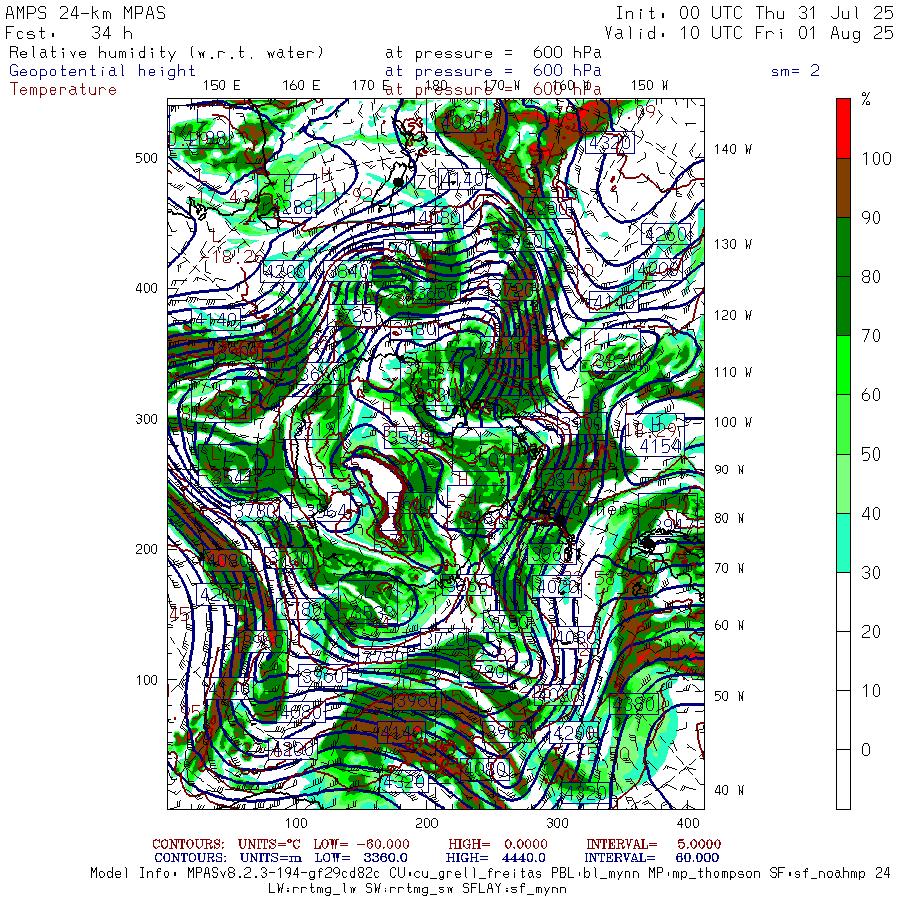Image resolution: width=900 pixels, height=900 pixels.
Task: Click the color bar tick label '90'
Action: pos(871,218)
